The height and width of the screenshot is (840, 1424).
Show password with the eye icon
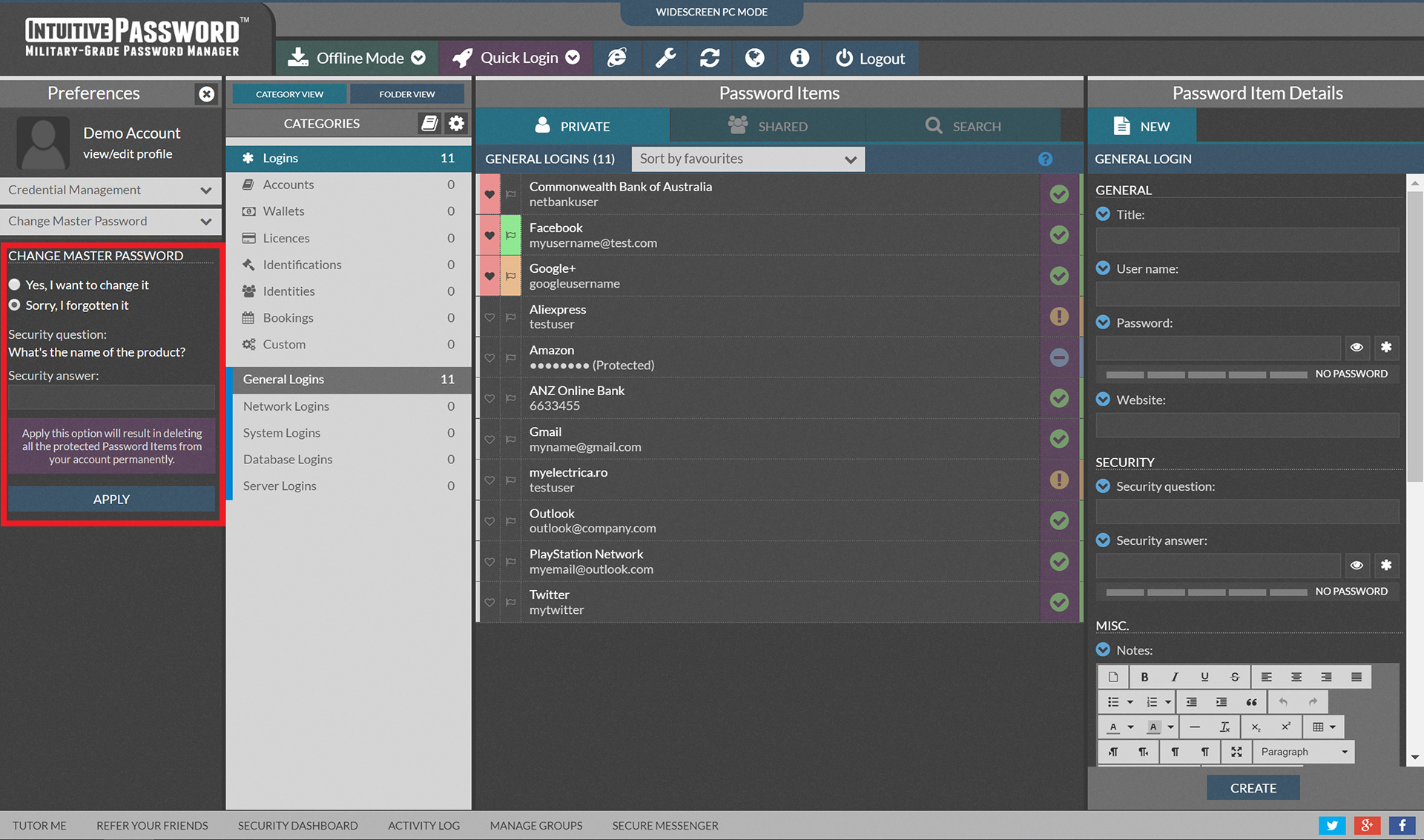pos(1356,347)
